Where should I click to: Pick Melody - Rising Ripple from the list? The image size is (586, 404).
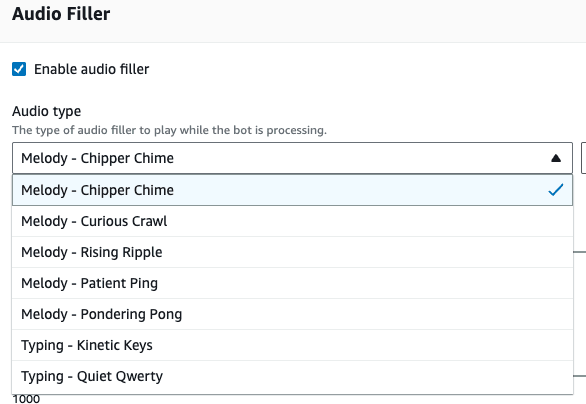coord(292,252)
